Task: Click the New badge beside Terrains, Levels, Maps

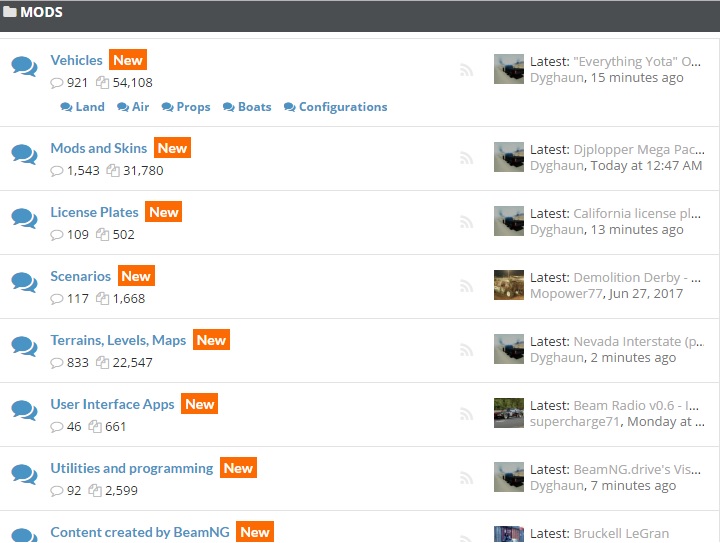Action: (x=211, y=340)
